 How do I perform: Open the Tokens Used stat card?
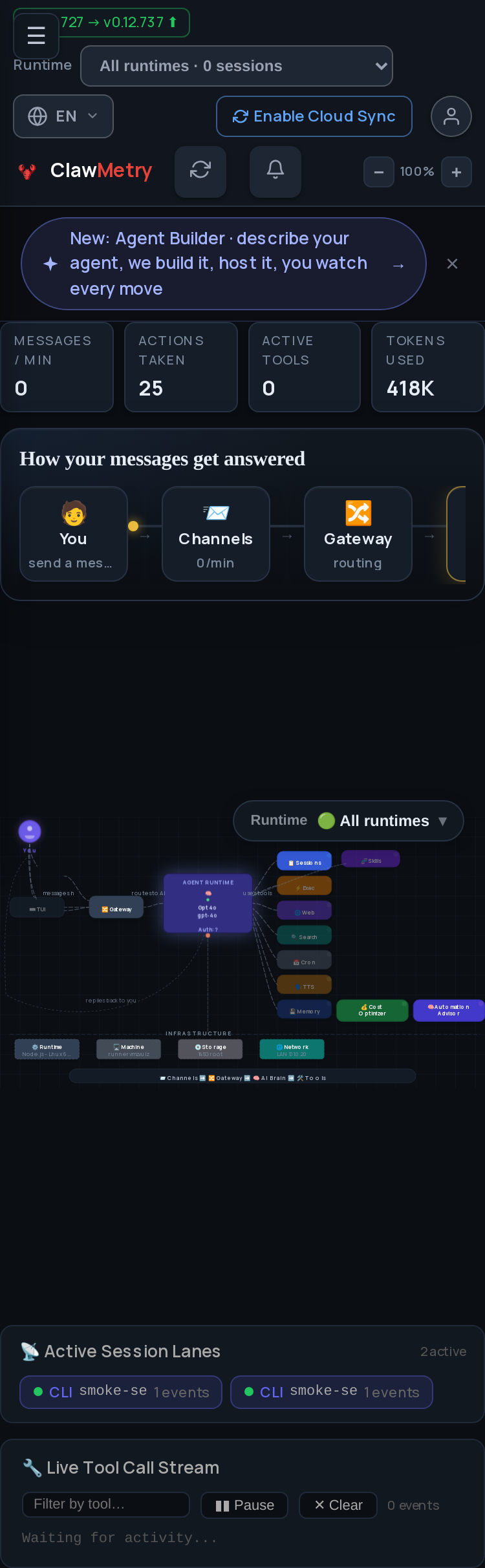tap(428, 367)
